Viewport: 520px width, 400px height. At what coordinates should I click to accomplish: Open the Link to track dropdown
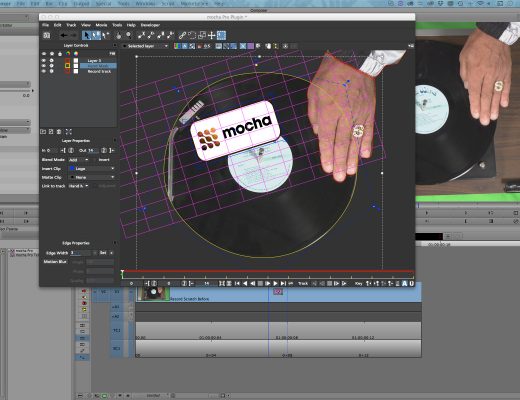[x=78, y=186]
